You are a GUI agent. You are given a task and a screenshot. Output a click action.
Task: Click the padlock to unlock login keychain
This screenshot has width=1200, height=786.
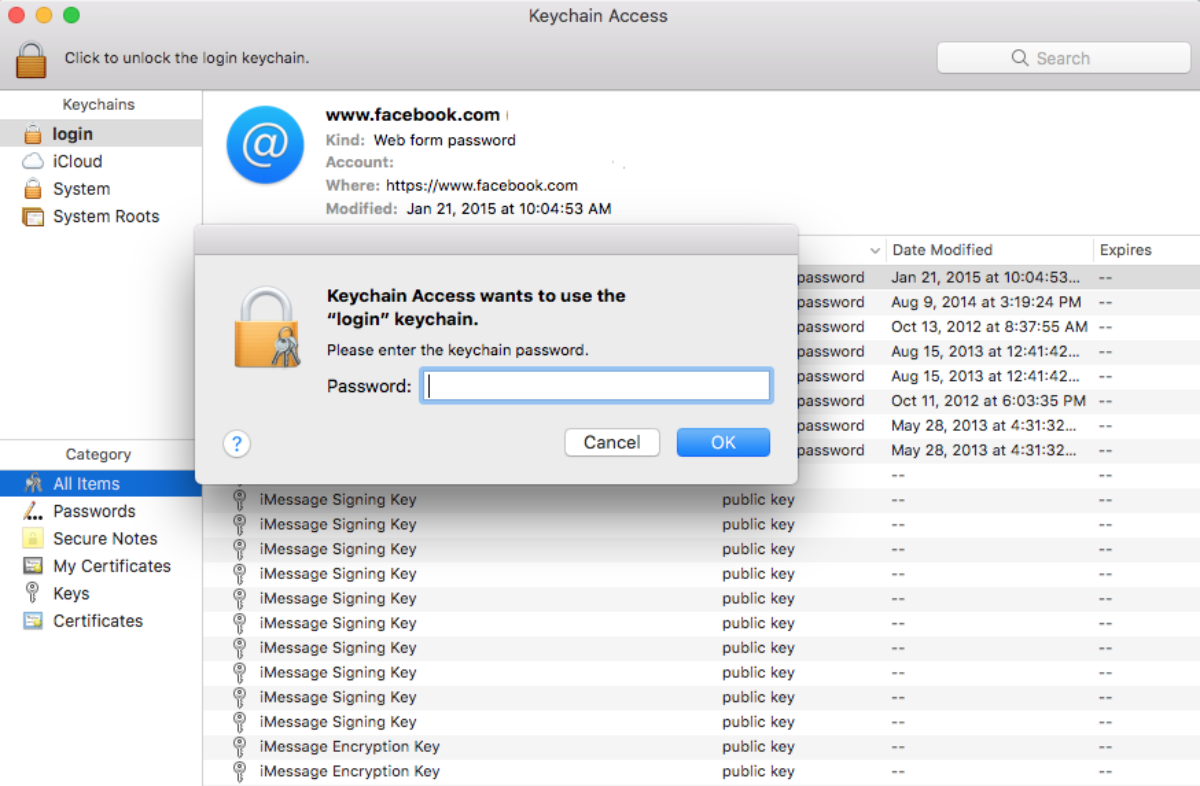[x=31, y=59]
